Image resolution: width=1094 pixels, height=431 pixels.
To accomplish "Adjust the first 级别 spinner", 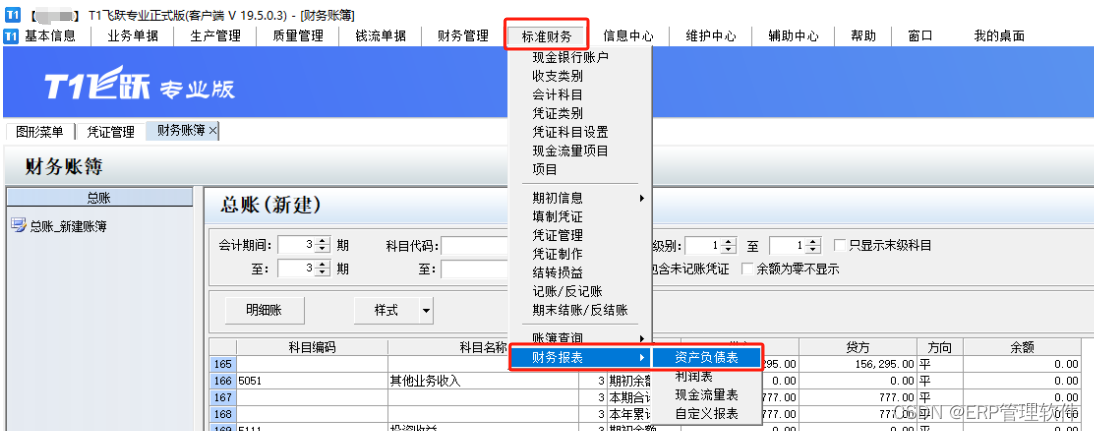I will [728, 245].
